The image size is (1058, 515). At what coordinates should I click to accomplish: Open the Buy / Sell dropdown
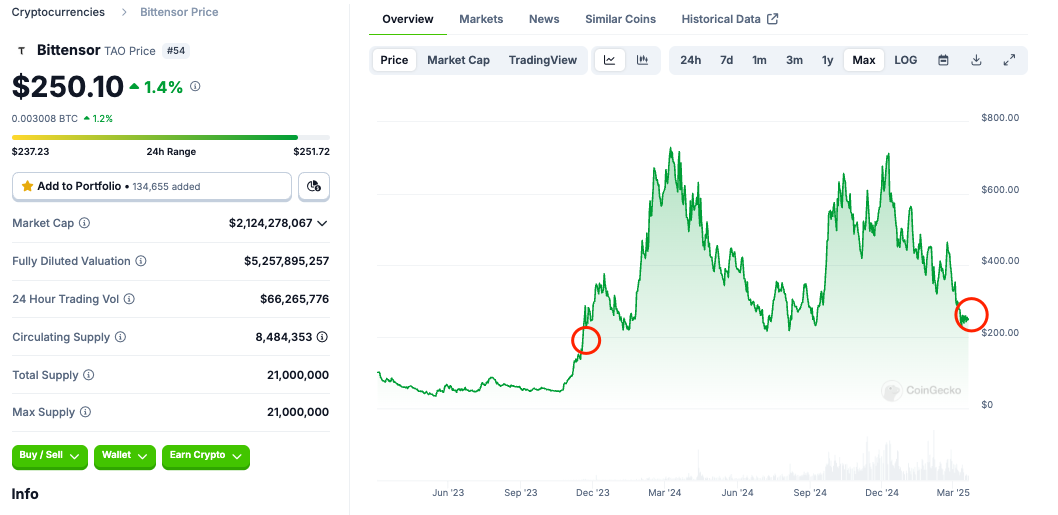coord(49,456)
